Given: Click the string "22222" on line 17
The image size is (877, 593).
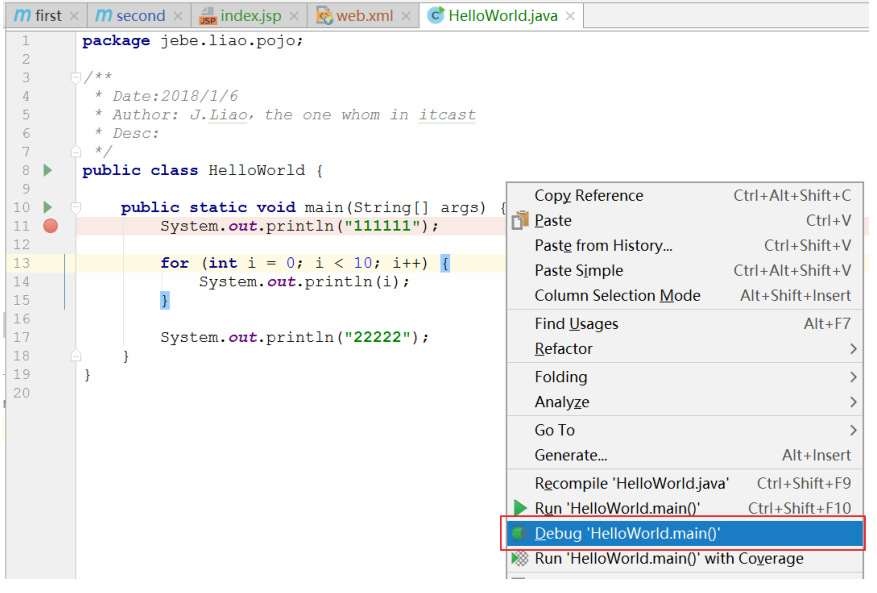Looking at the screenshot, I should click(378, 337).
